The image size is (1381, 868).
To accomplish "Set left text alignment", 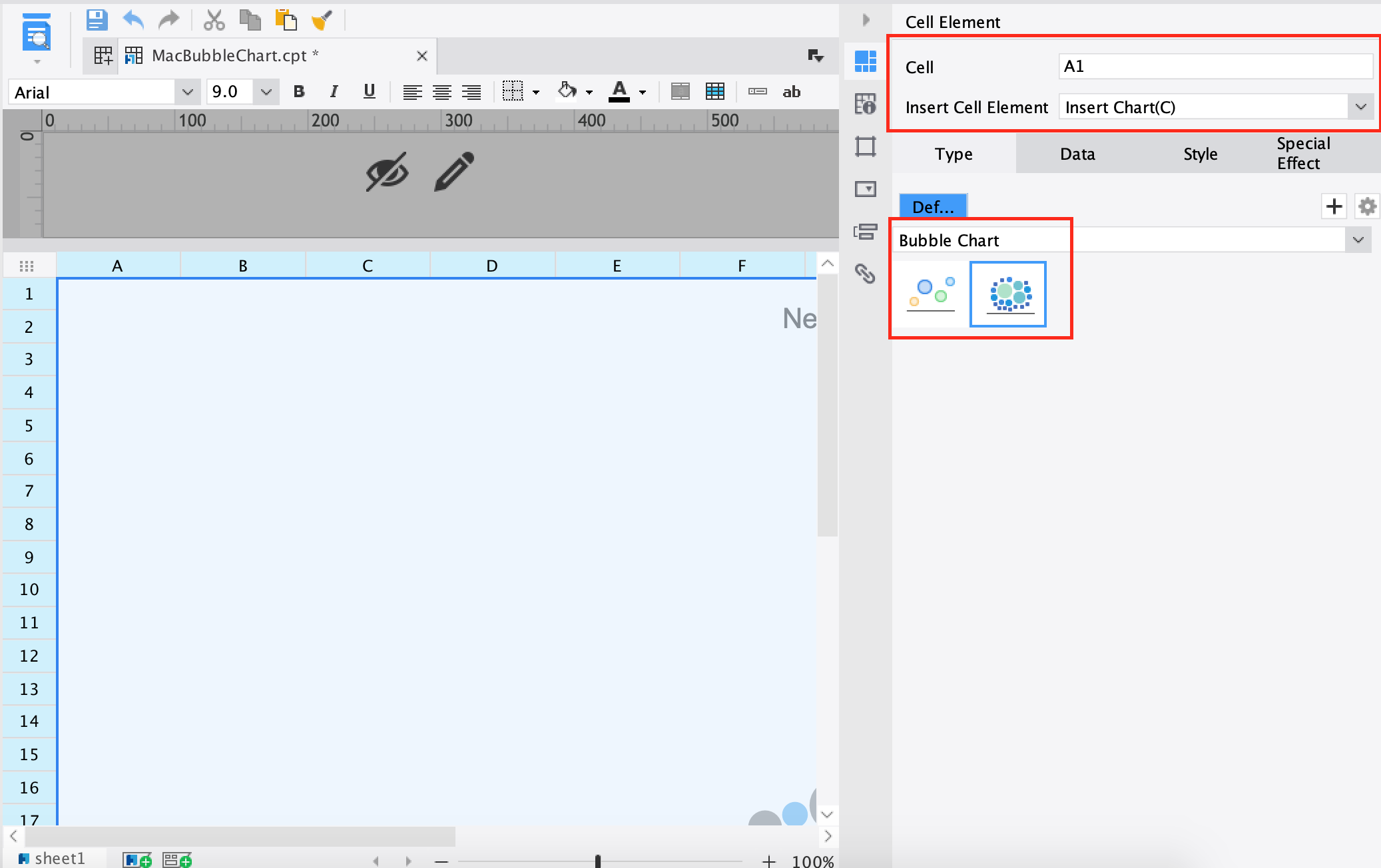I will tap(412, 92).
